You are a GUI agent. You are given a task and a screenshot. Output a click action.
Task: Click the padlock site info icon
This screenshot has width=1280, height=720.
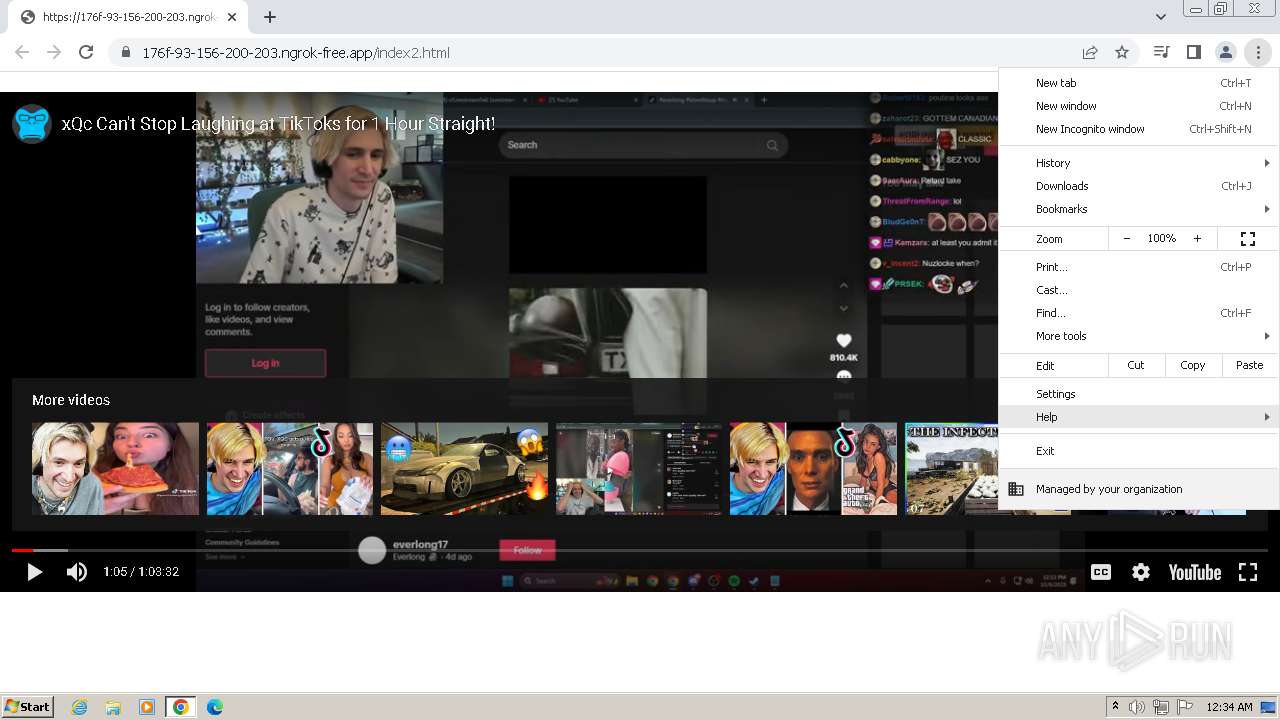click(126, 52)
